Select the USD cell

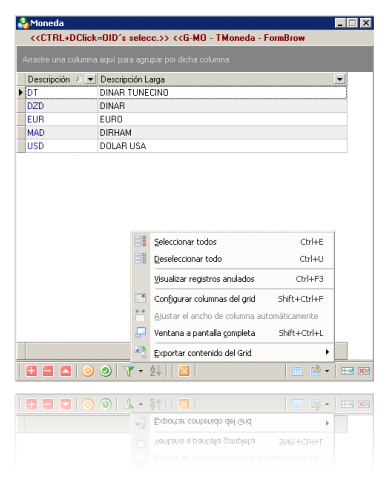(x=61, y=146)
